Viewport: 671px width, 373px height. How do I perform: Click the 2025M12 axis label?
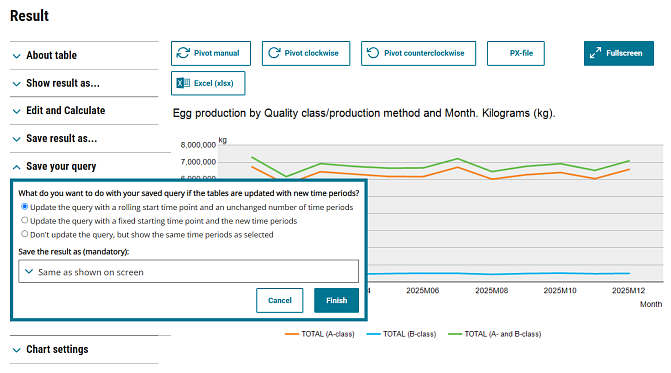tap(628, 290)
